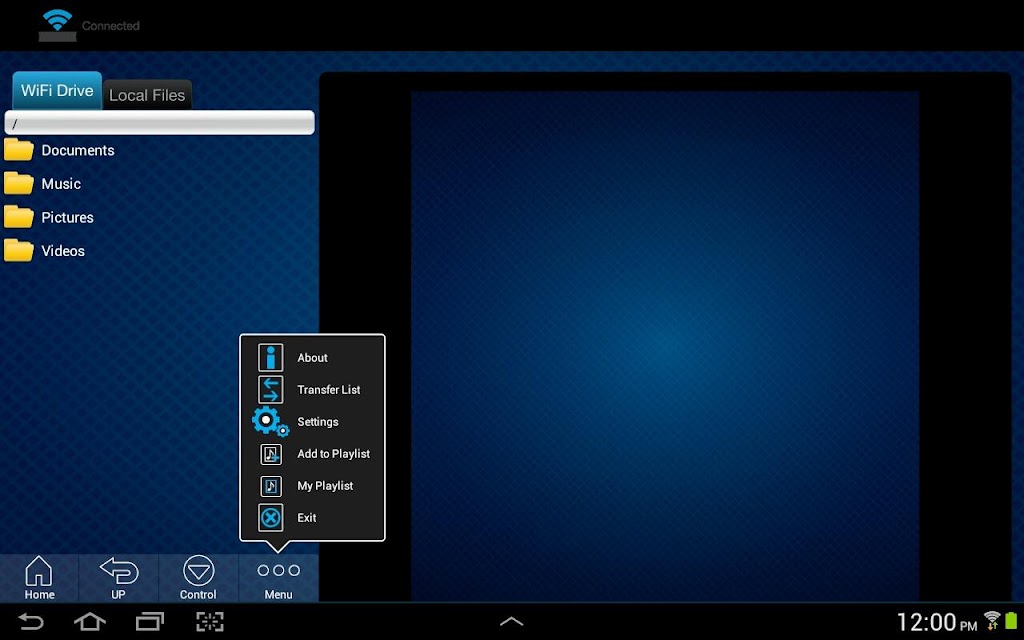
Task: Tap the WiFi connection status icon
Action: 57,25
